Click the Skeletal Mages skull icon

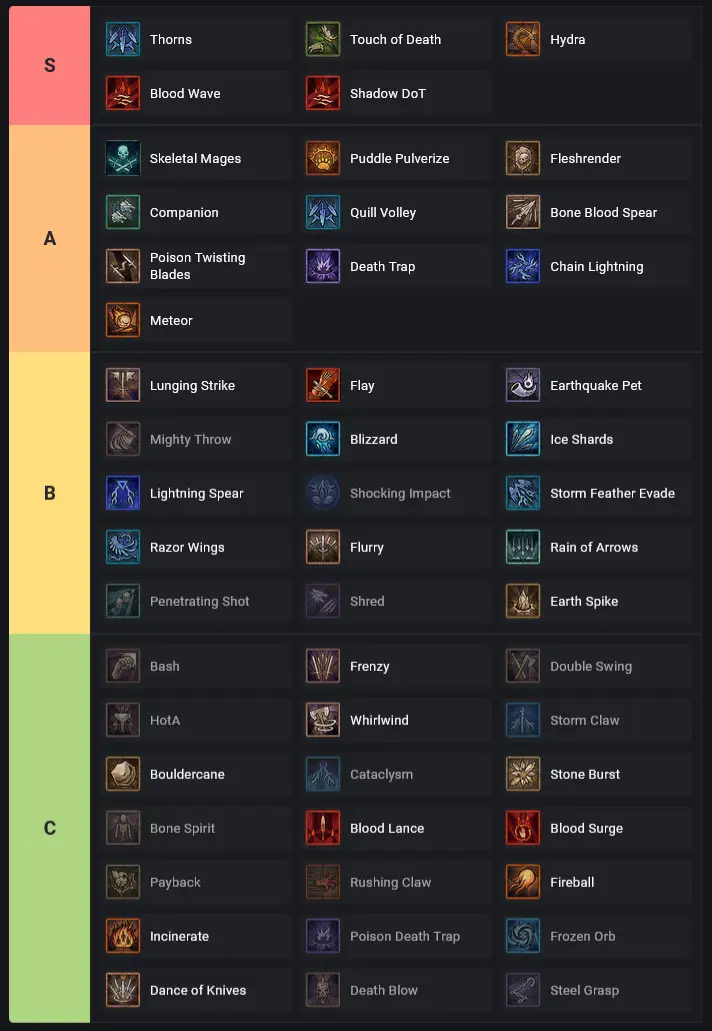123,158
